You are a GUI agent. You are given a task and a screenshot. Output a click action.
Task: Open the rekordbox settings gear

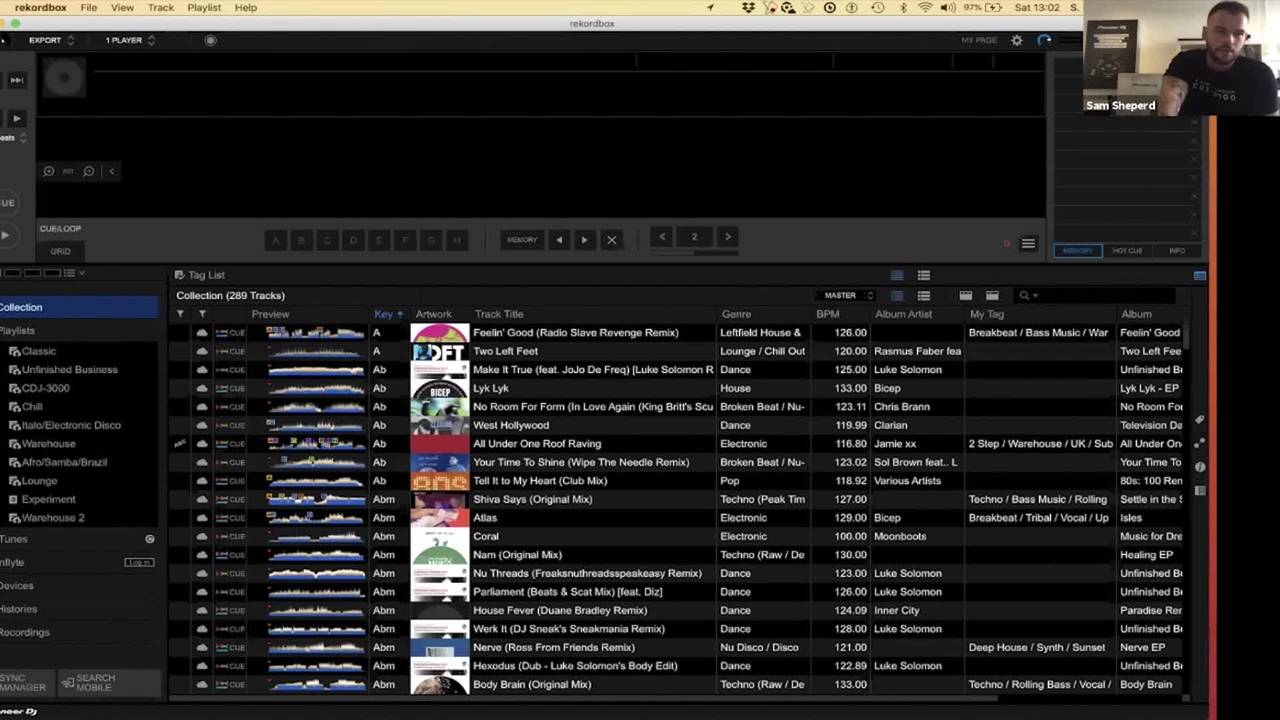click(x=1017, y=40)
